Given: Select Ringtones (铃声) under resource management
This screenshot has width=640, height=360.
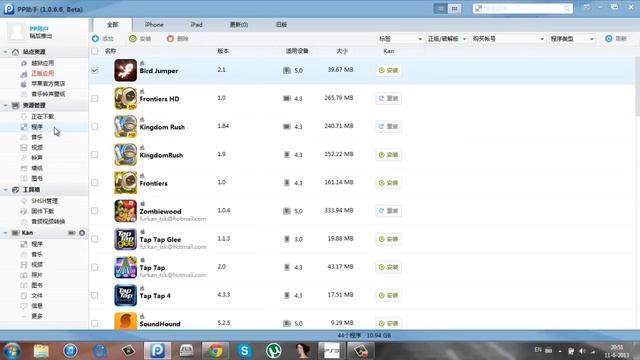Looking at the screenshot, I should click(x=37, y=158).
